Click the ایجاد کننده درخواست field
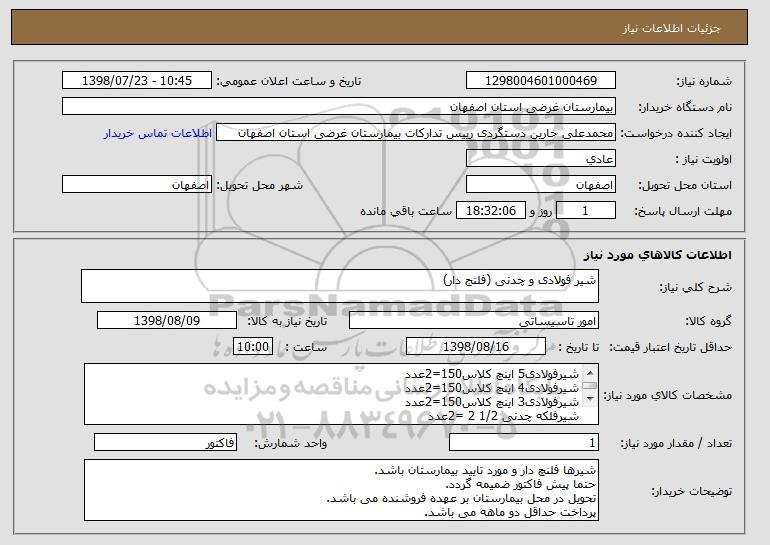This screenshot has width=770, height=545. click(416, 133)
